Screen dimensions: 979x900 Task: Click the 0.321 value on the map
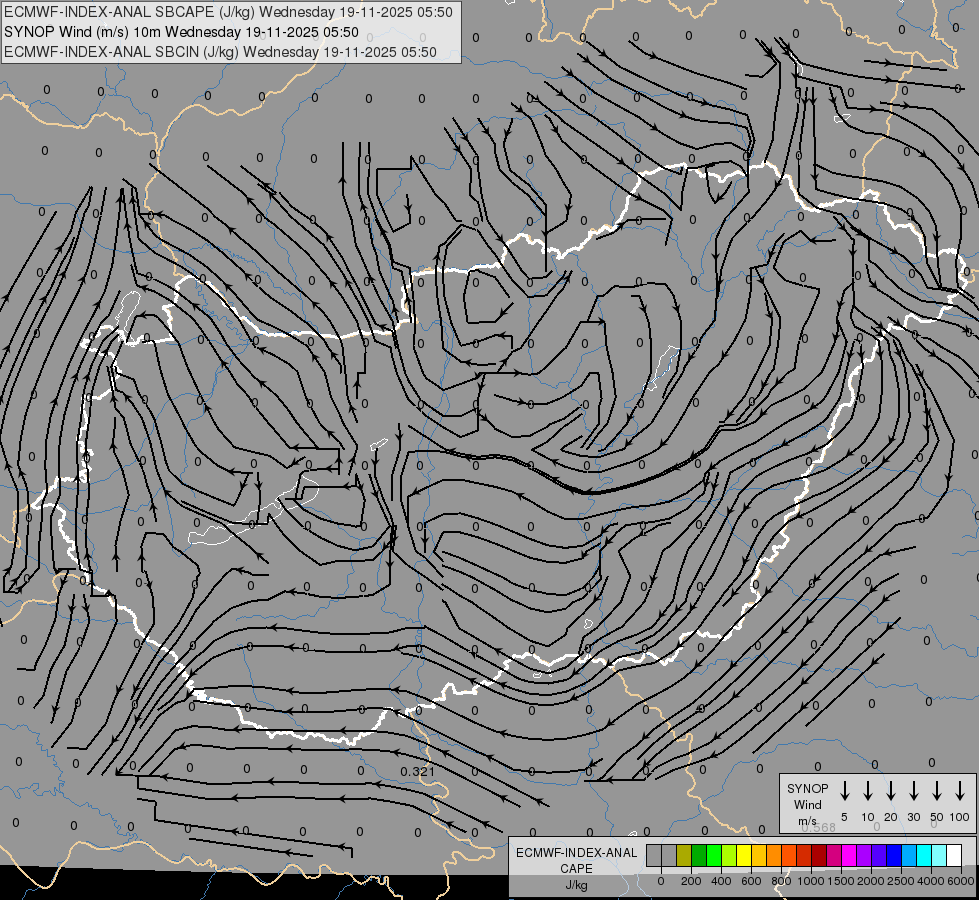click(417, 771)
